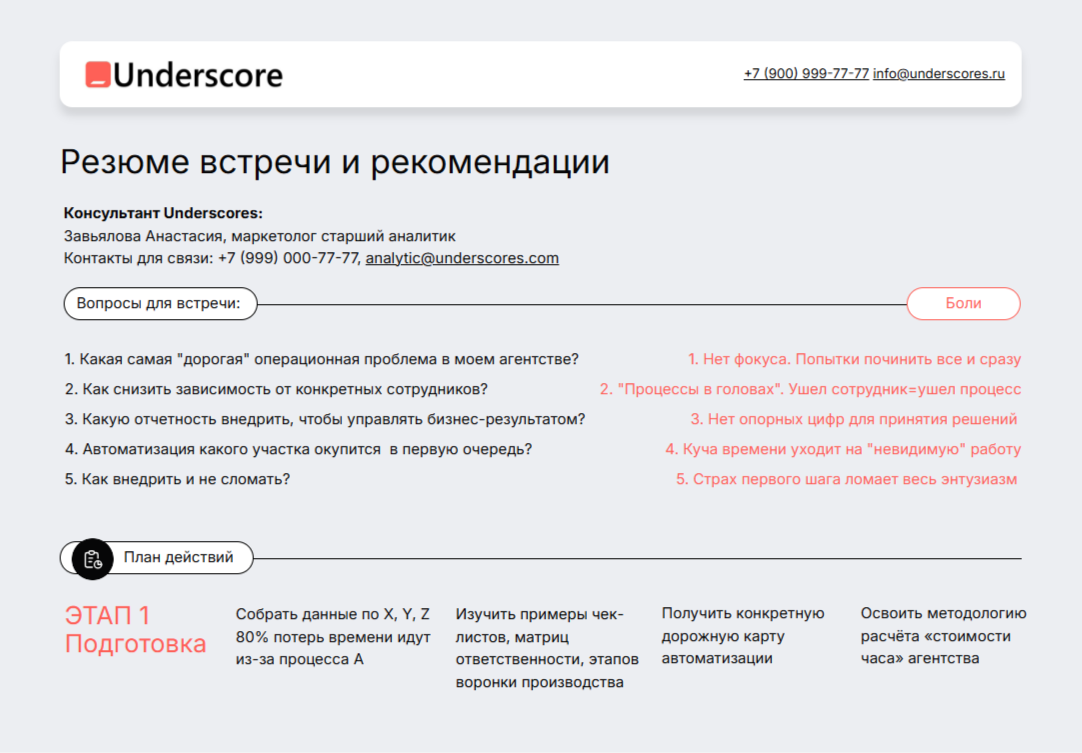
Task: Click the heading Резюме встречи и рекомендации
Action: click(334, 162)
